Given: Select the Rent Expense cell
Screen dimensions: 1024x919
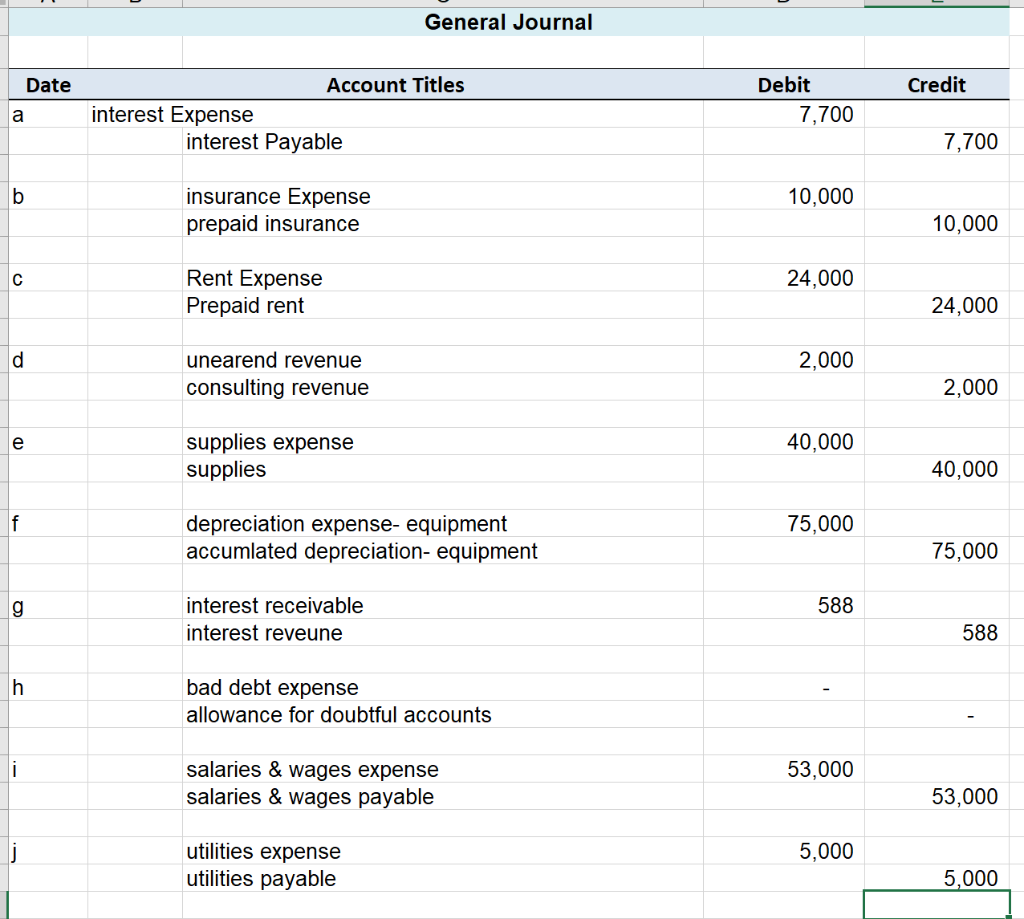Looking at the screenshot, I should (443, 278).
